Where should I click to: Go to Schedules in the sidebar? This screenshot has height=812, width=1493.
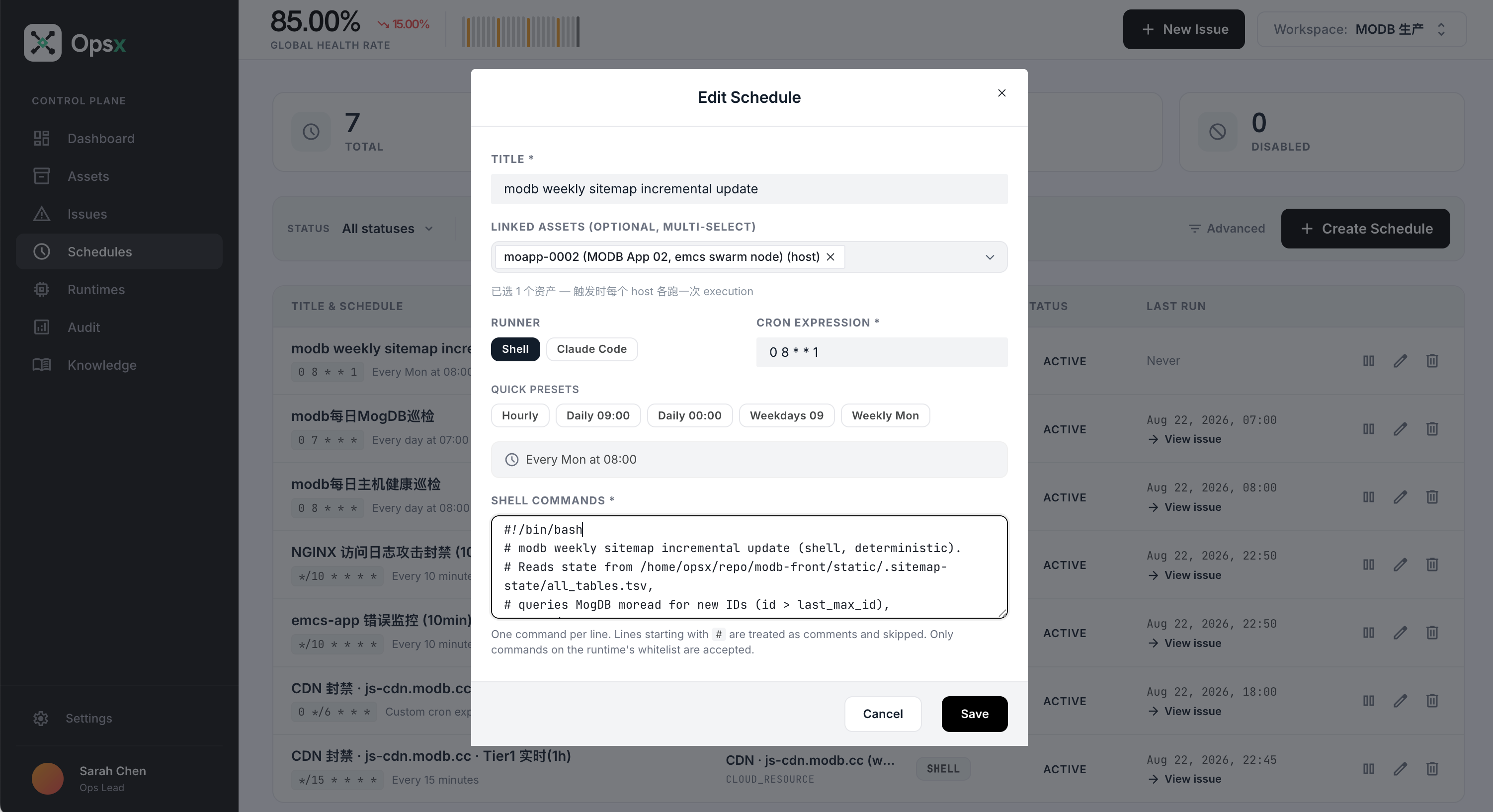(x=119, y=251)
